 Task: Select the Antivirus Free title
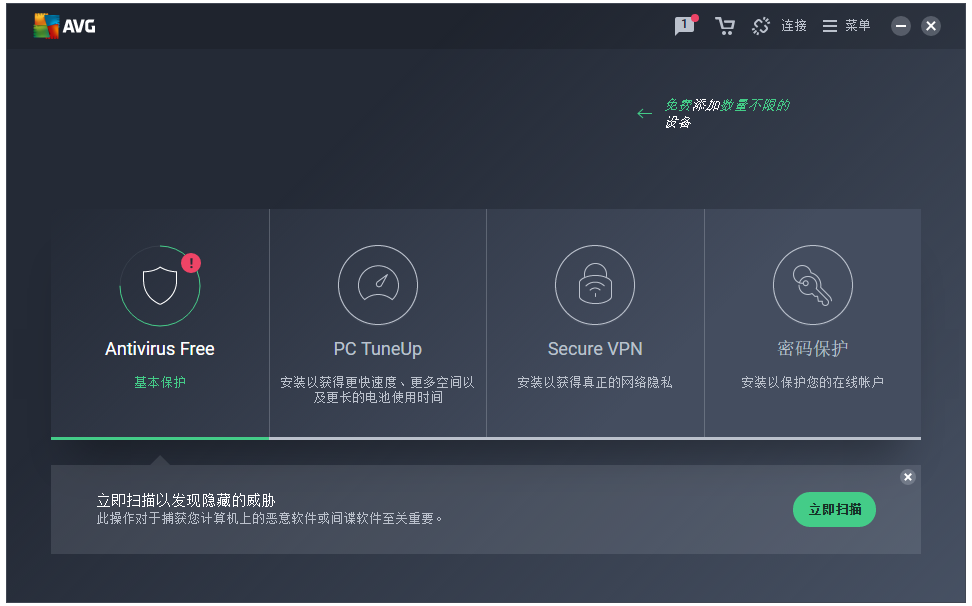[x=160, y=349]
